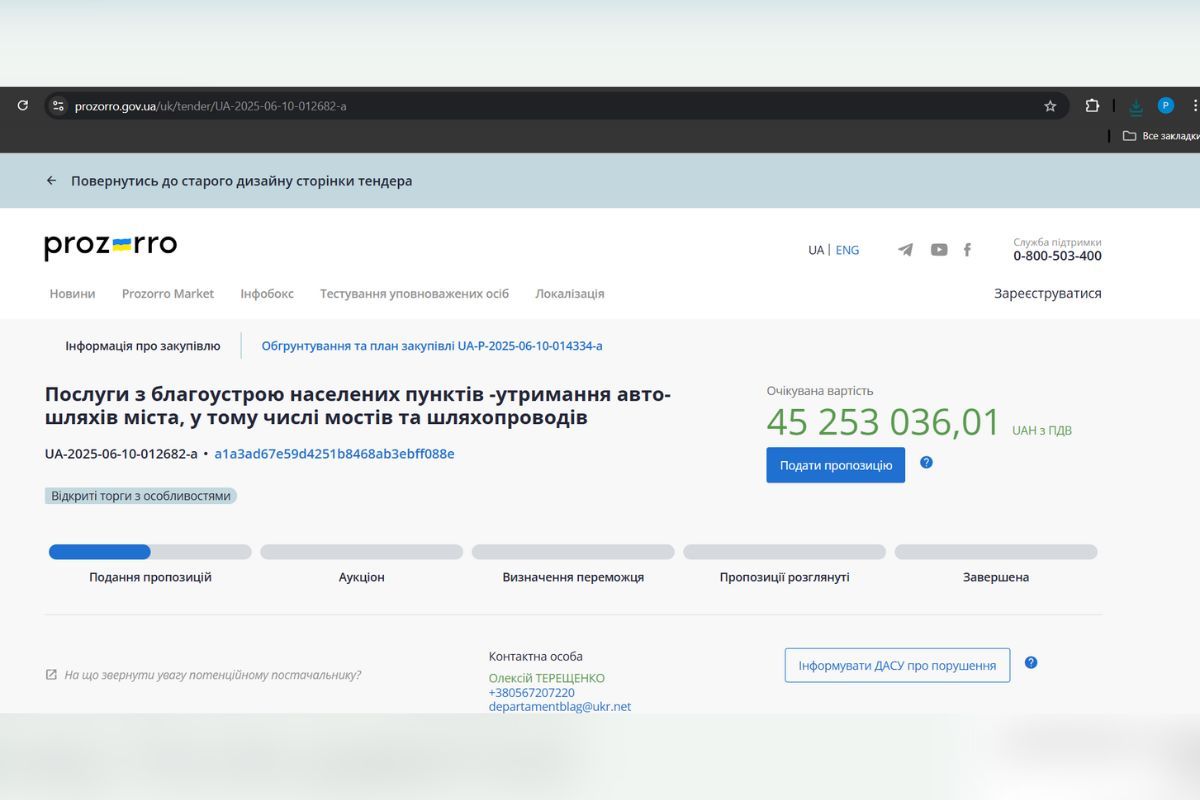Image resolution: width=1200 pixels, height=800 pixels.
Task: Open browser downloads icon
Action: [1135, 106]
